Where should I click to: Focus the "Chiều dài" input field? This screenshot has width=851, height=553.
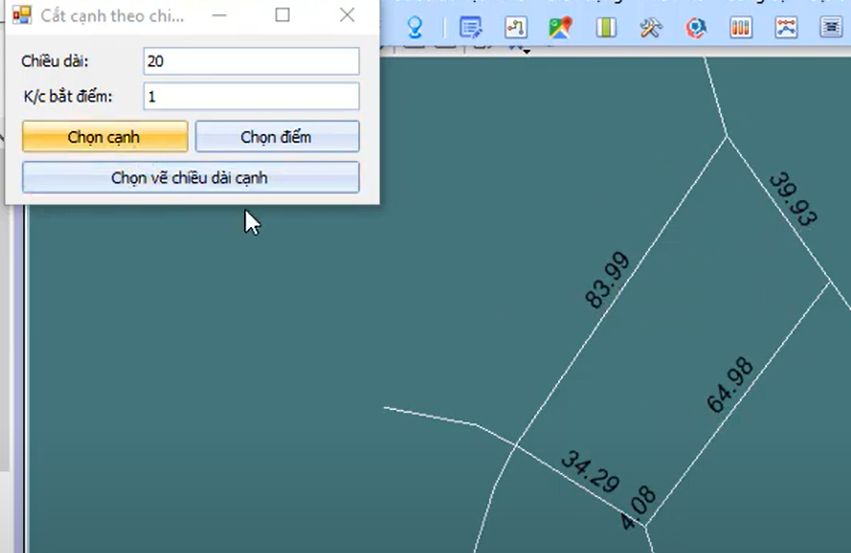coord(250,62)
